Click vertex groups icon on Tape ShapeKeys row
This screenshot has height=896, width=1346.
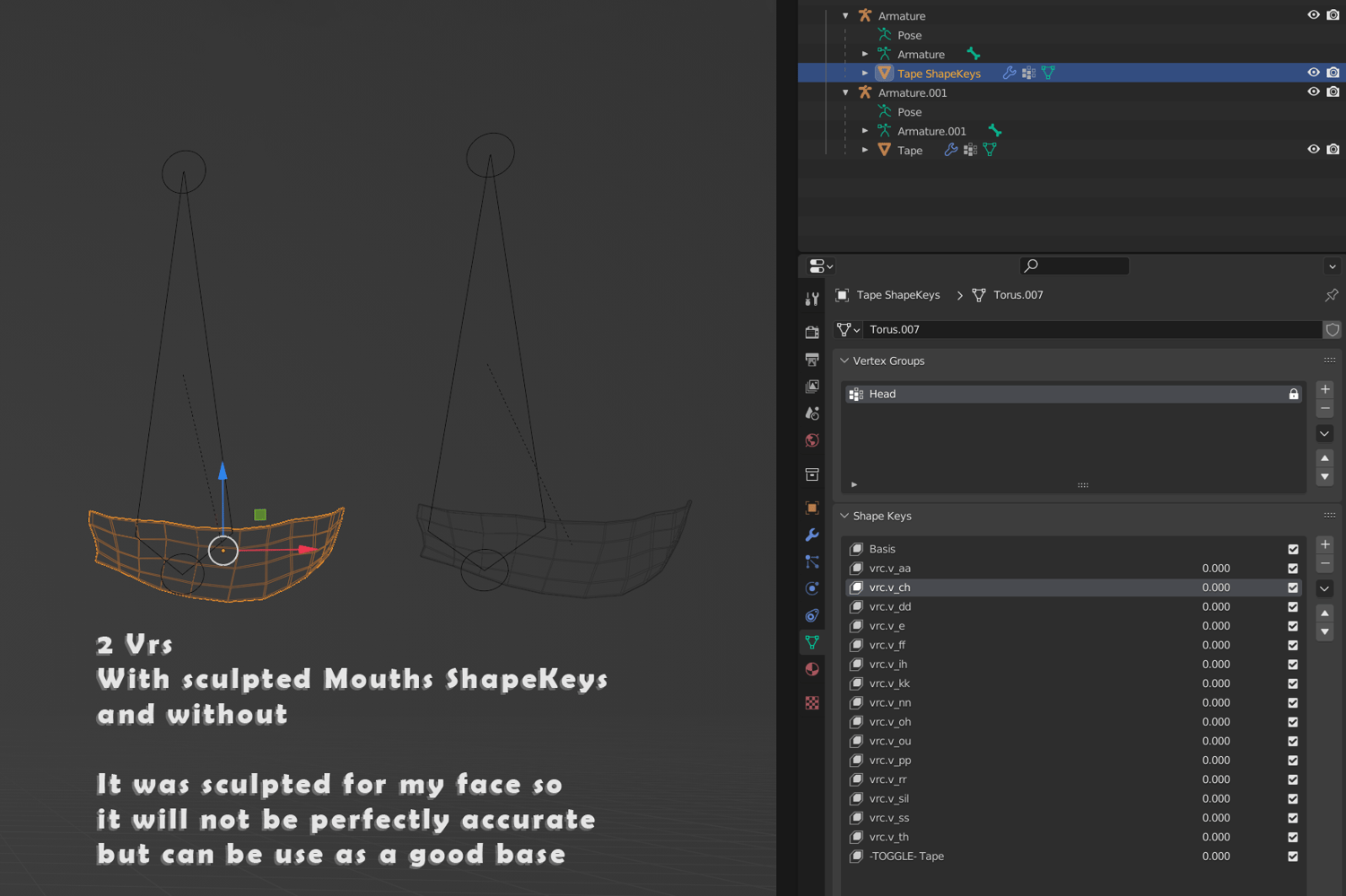coord(1028,74)
